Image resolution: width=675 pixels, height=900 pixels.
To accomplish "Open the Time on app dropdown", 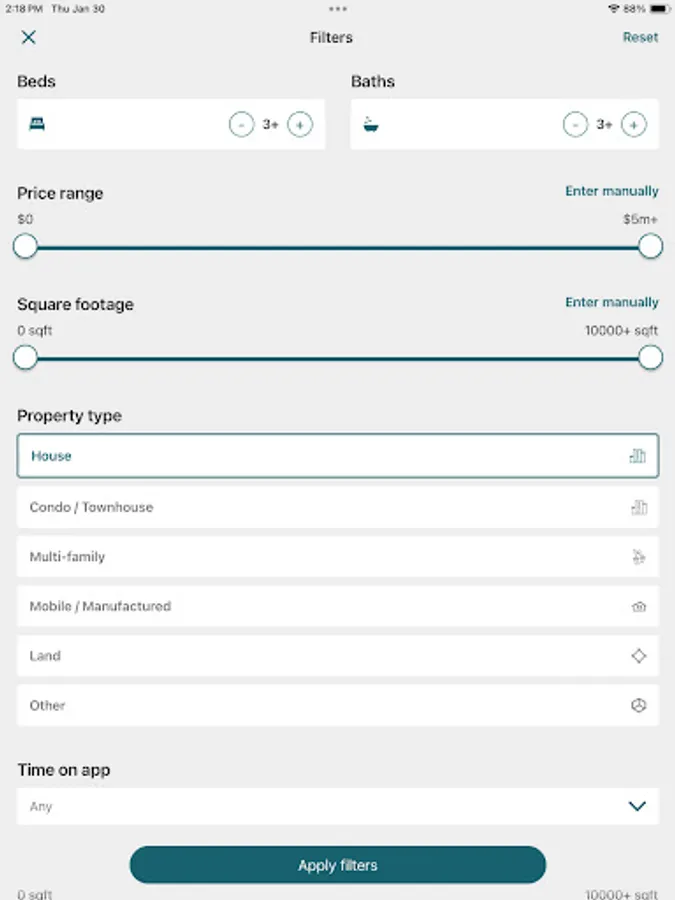I will click(337, 806).
